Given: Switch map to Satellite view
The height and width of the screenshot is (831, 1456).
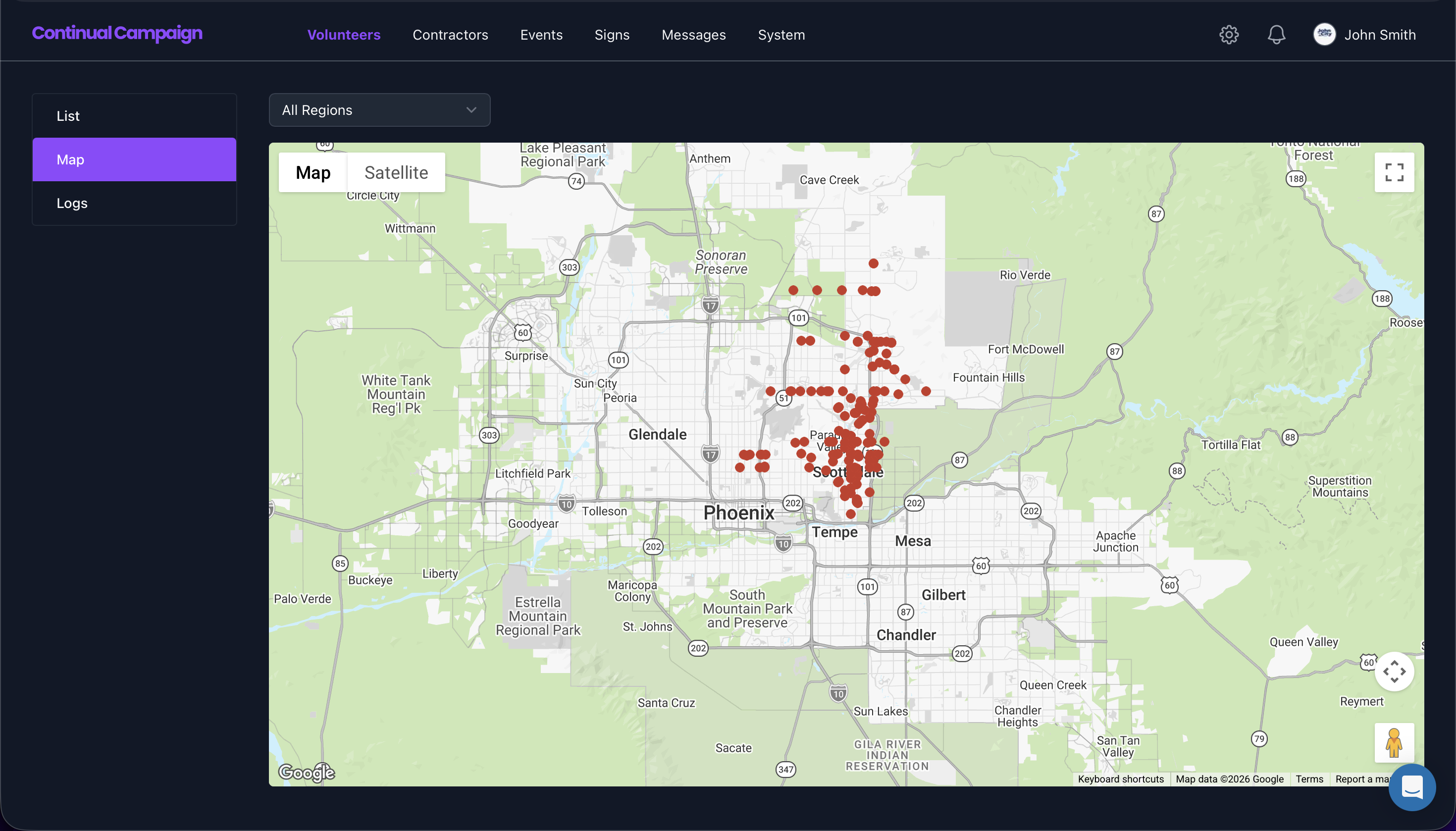Looking at the screenshot, I should (x=396, y=172).
